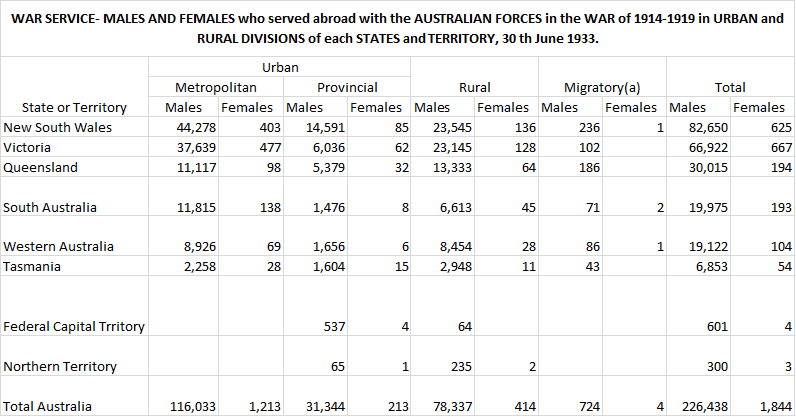Image resolution: width=796 pixels, height=417 pixels.
Task: Click the 'Queensland' row label
Action: tap(38, 166)
